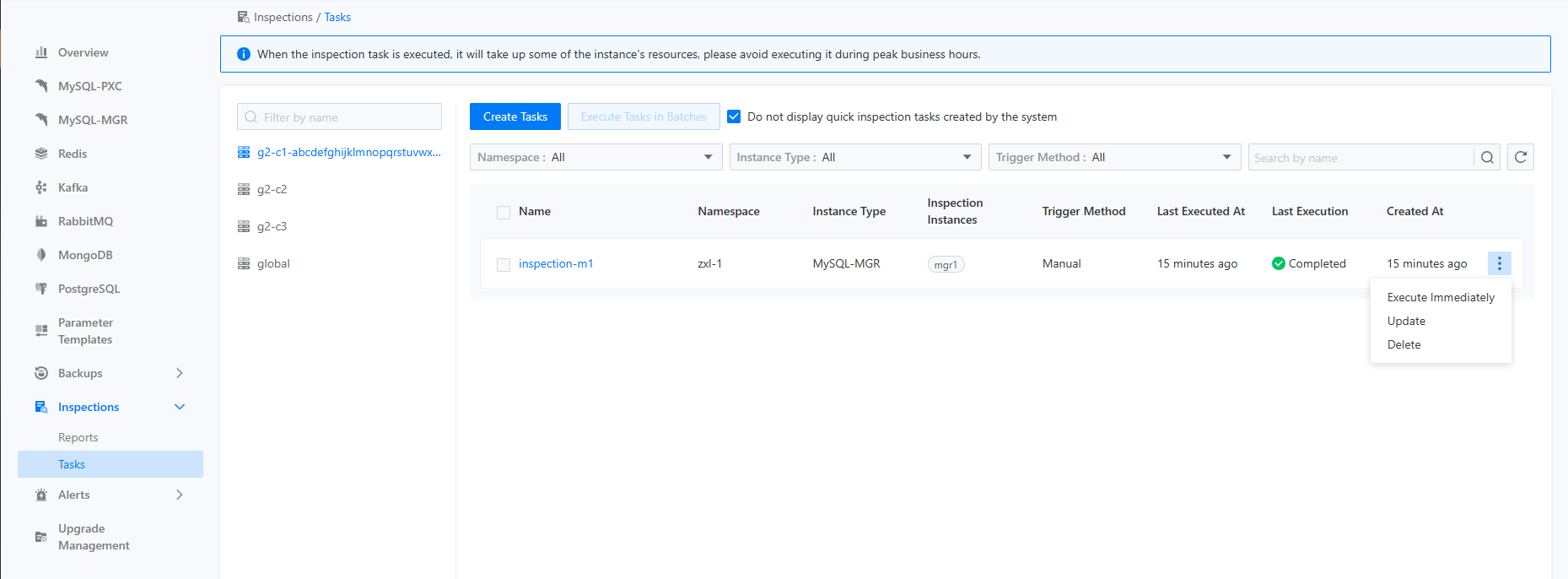The height and width of the screenshot is (579, 1568).
Task: Open the three-dot actions menu for inspection-m1
Action: pyautogui.click(x=1499, y=263)
